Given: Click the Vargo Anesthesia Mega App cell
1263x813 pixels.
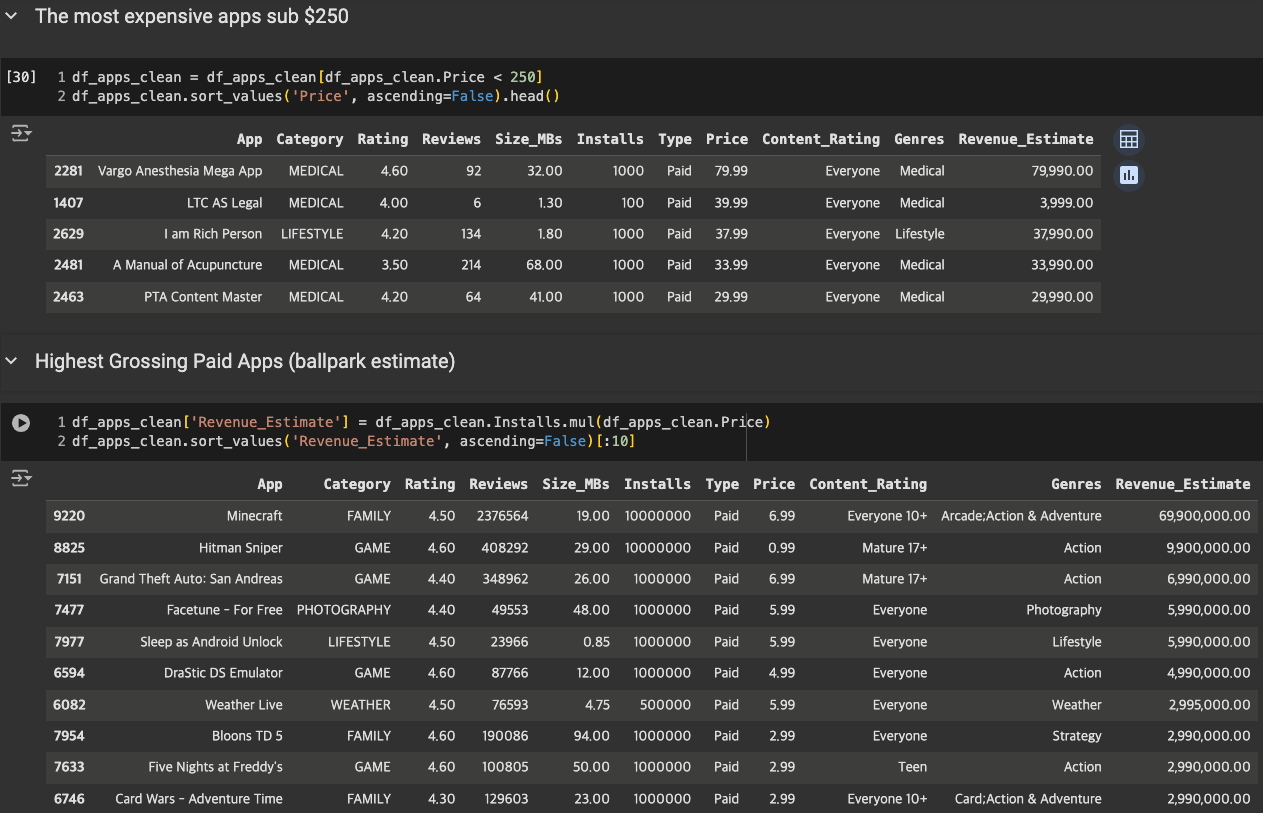Looking at the screenshot, I should pyautogui.click(x=180, y=171).
